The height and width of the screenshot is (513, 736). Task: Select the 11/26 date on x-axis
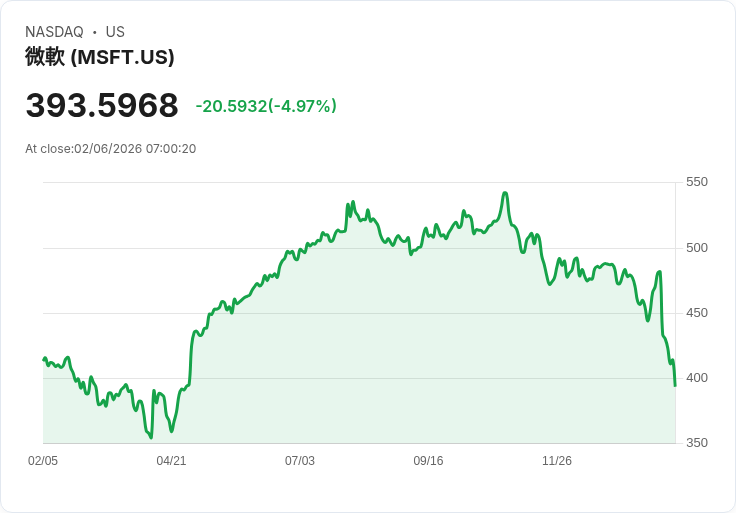[557, 461]
